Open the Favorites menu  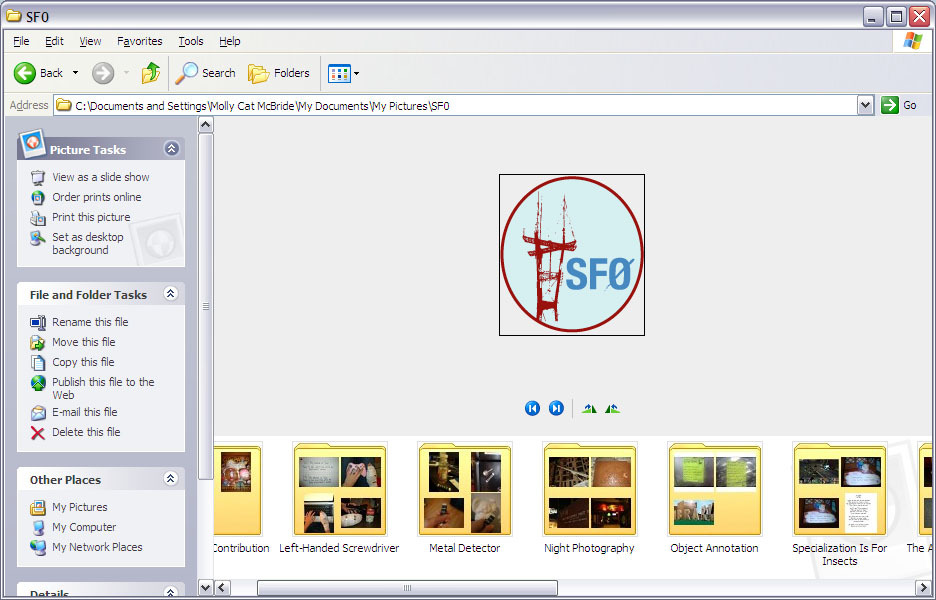point(139,41)
